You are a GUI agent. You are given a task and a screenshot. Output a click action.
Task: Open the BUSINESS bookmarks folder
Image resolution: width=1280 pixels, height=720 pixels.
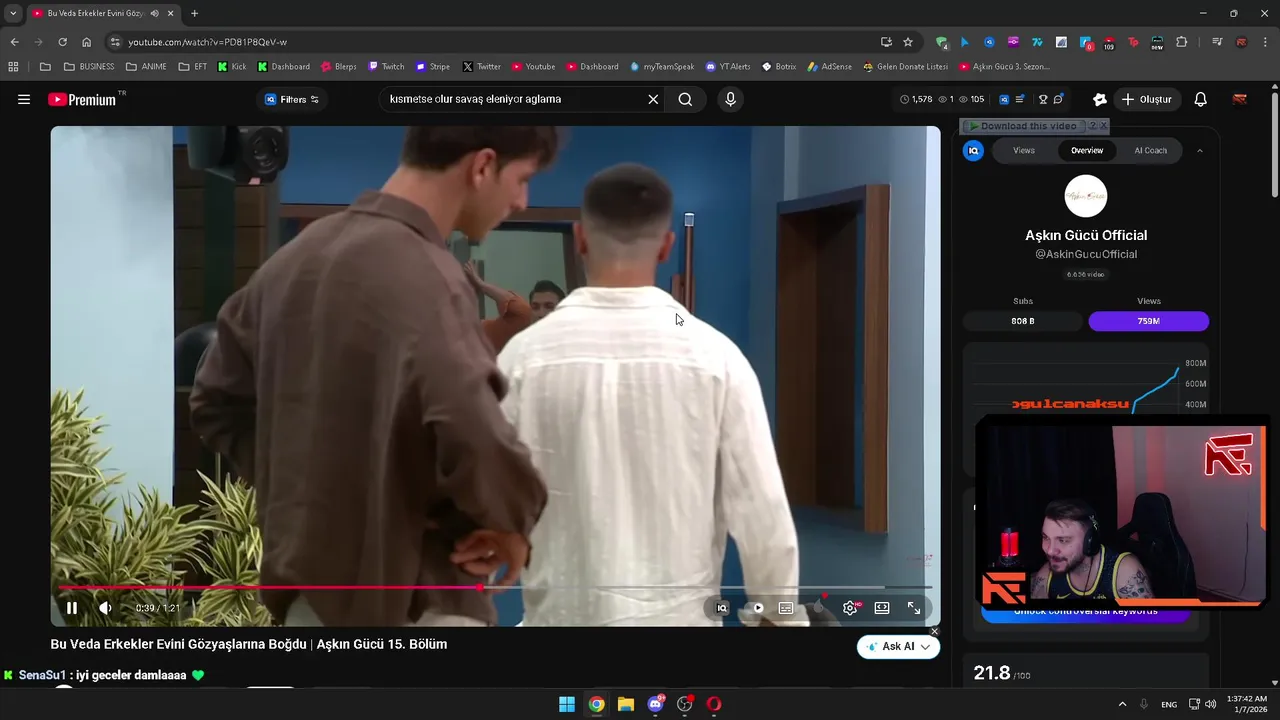(89, 67)
